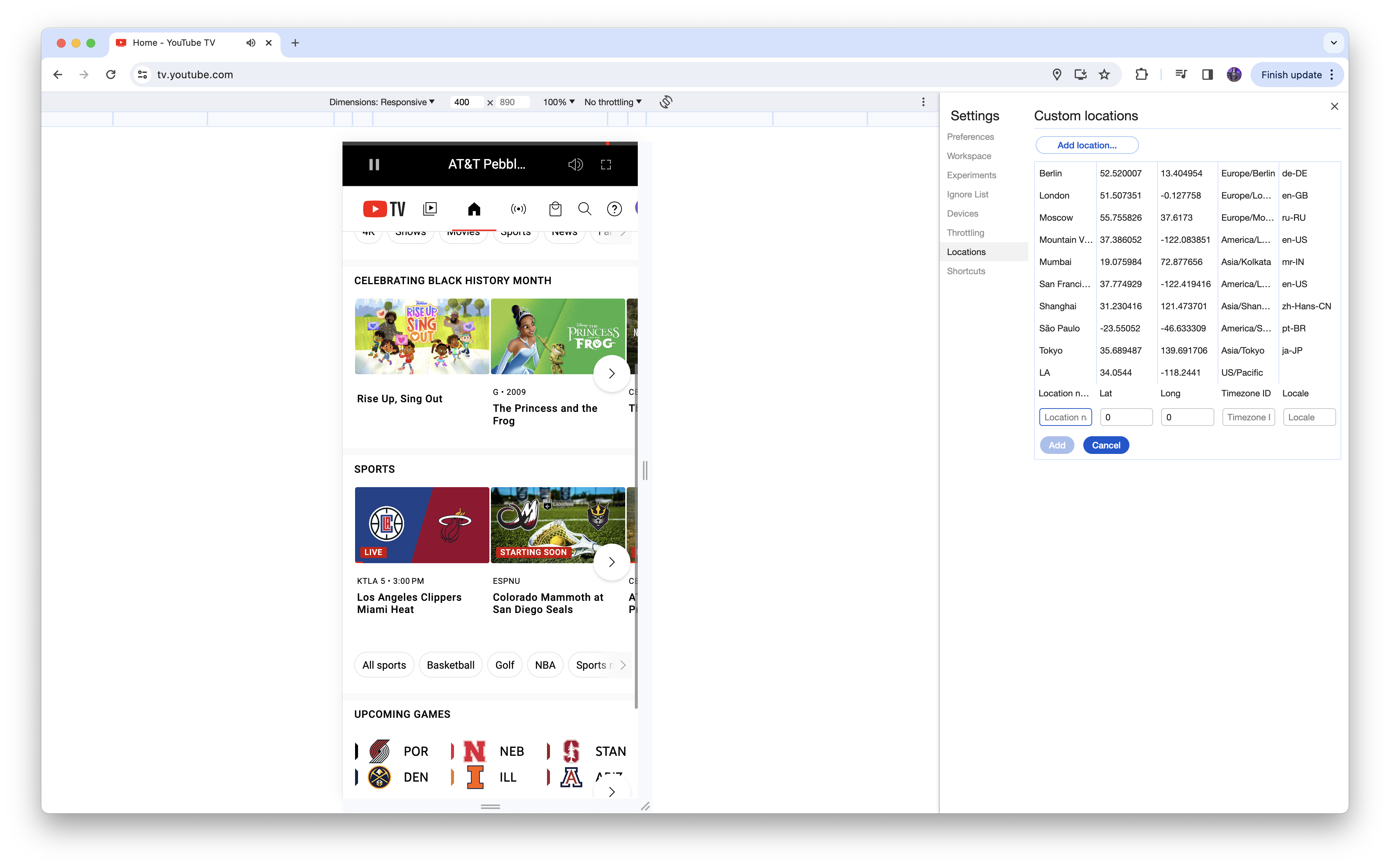Open the Library icon in YouTube TV
Viewport: 1390px width, 868px height.
coord(430,209)
